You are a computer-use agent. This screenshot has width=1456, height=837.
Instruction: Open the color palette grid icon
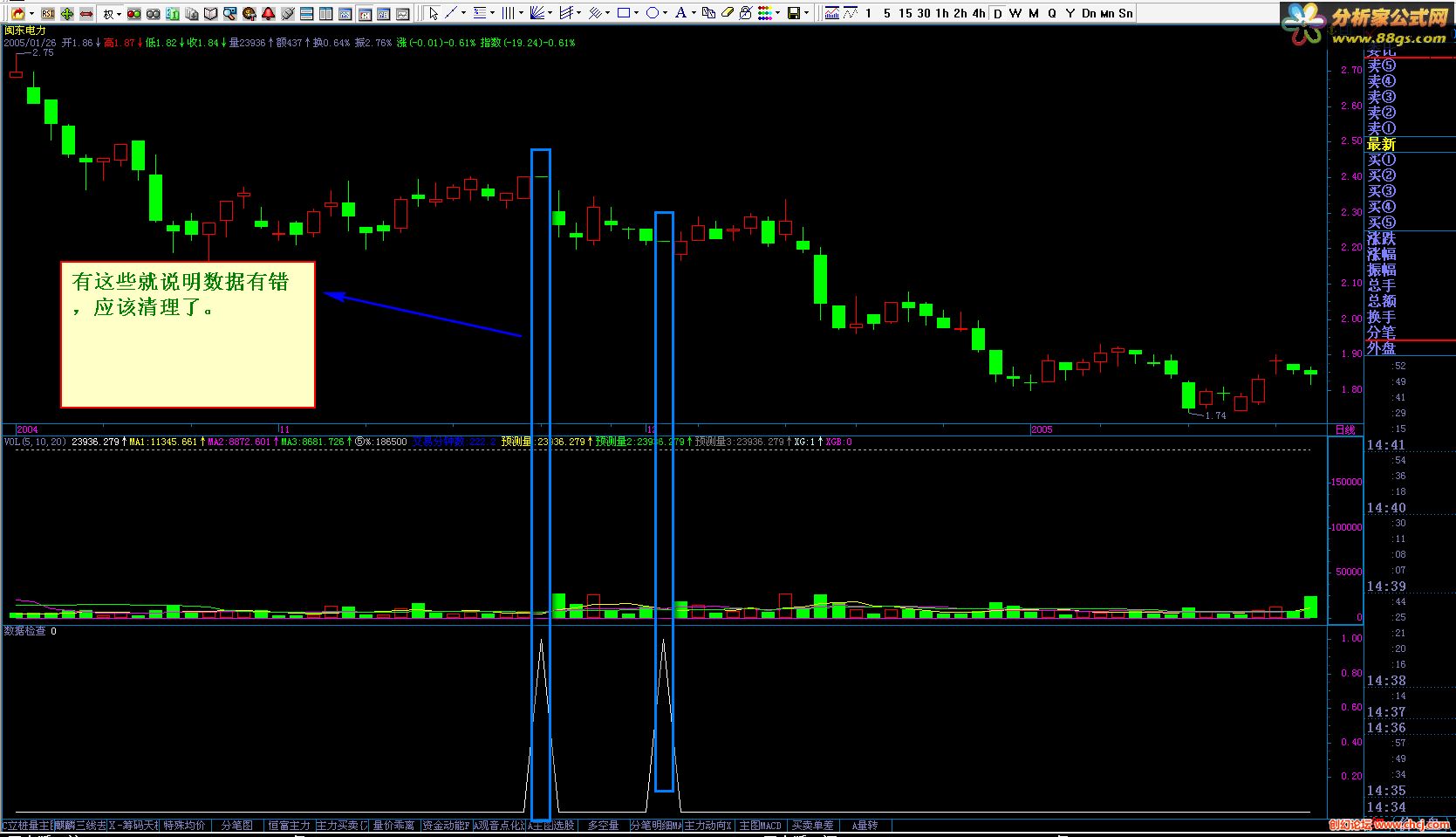tap(765, 13)
